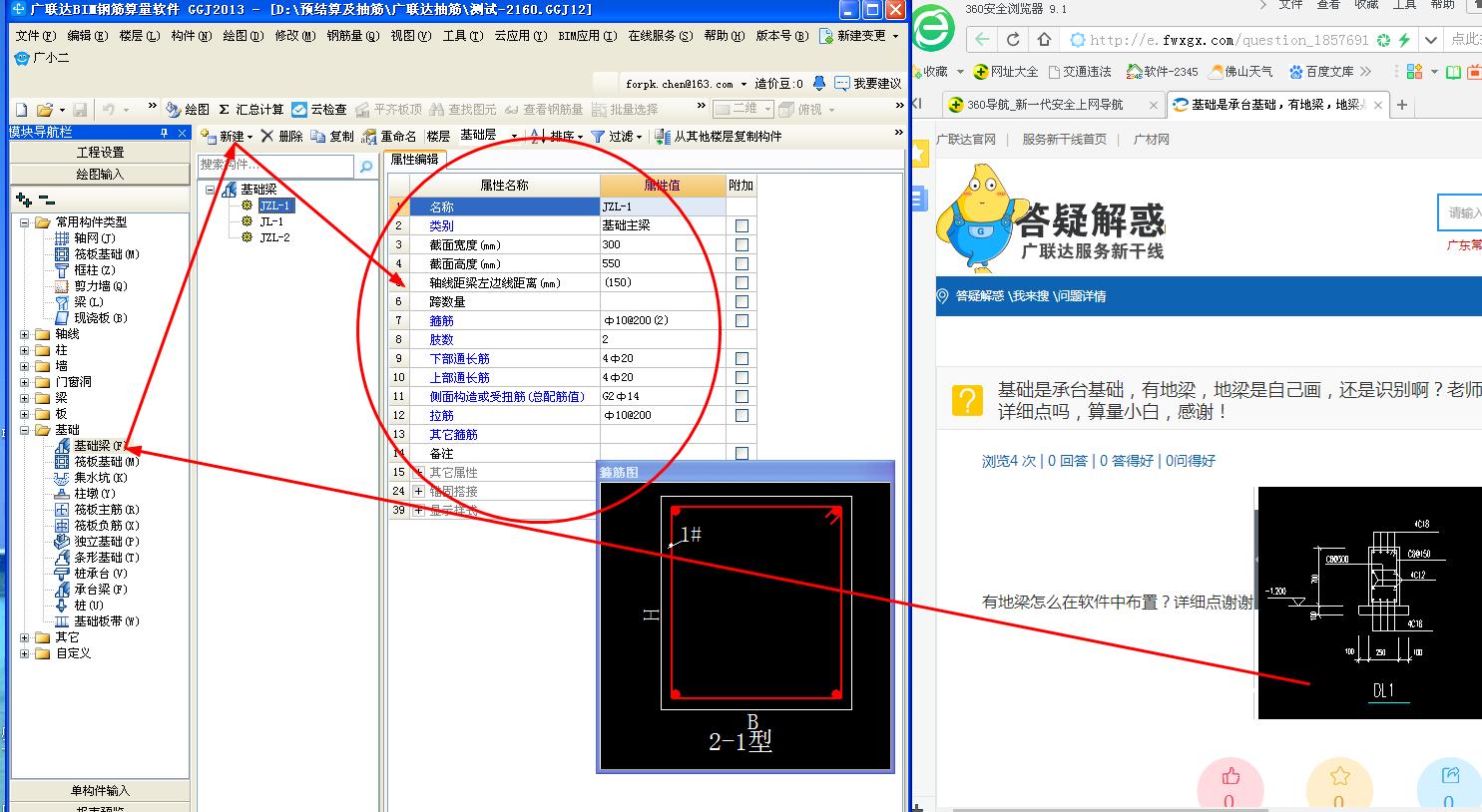Viewport: 1482px width, 812px height.
Task: Click 删除 delete component button
Action: tap(281, 136)
